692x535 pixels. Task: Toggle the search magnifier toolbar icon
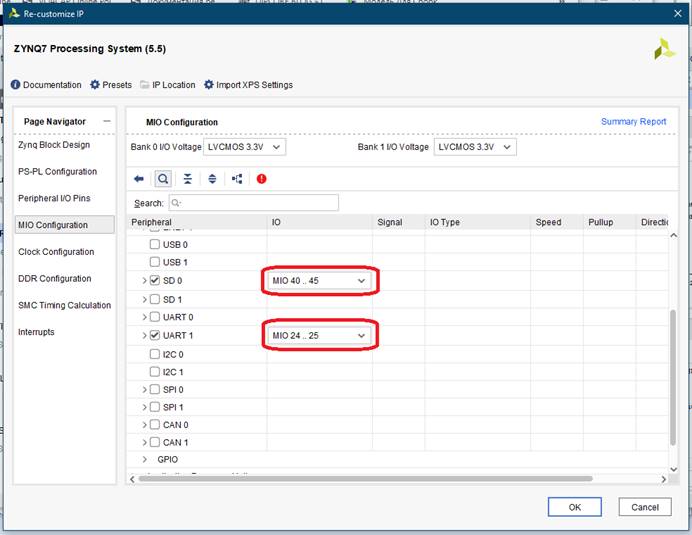(162, 179)
